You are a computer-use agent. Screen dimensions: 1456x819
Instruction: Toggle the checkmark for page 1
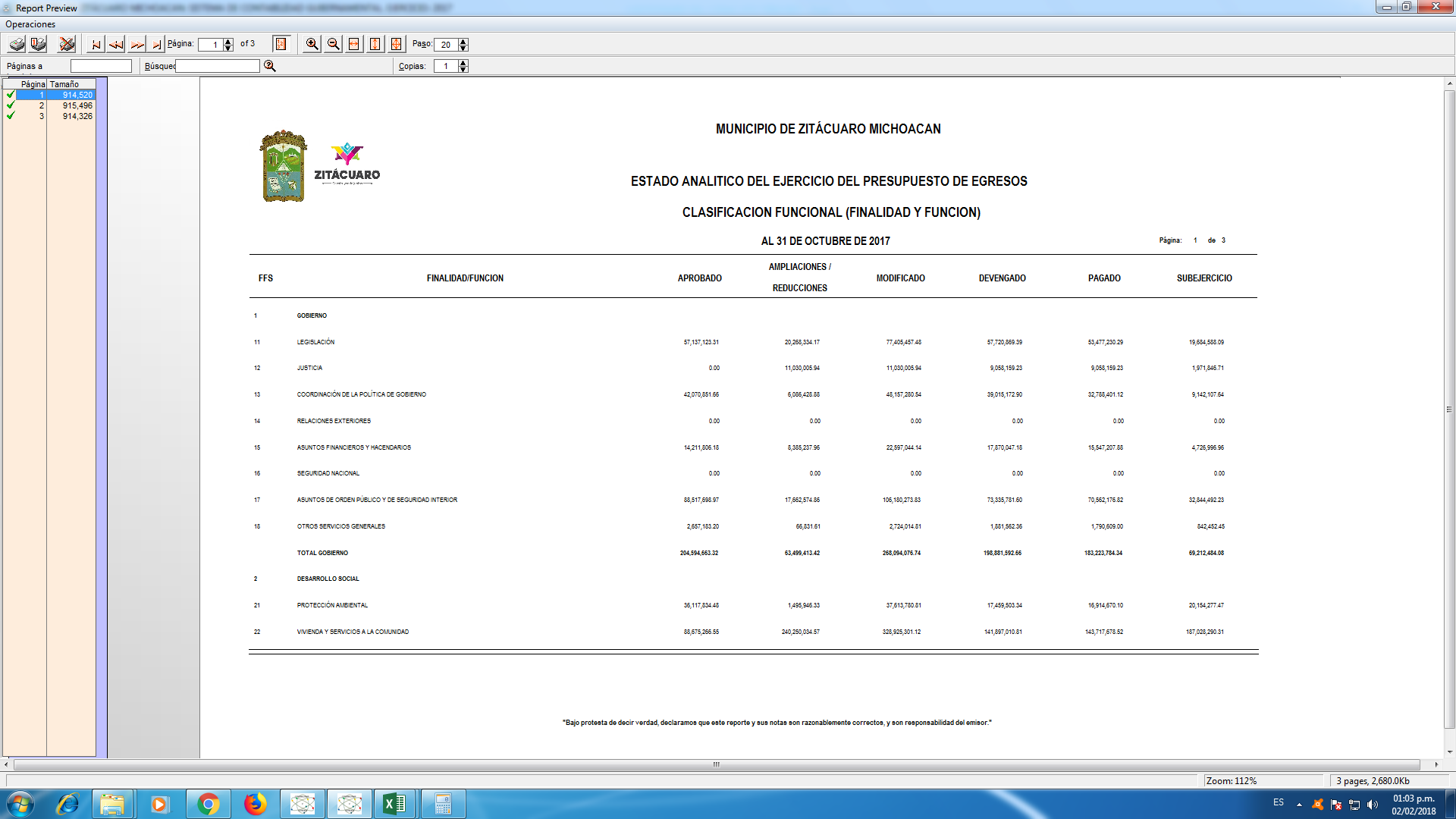11,95
